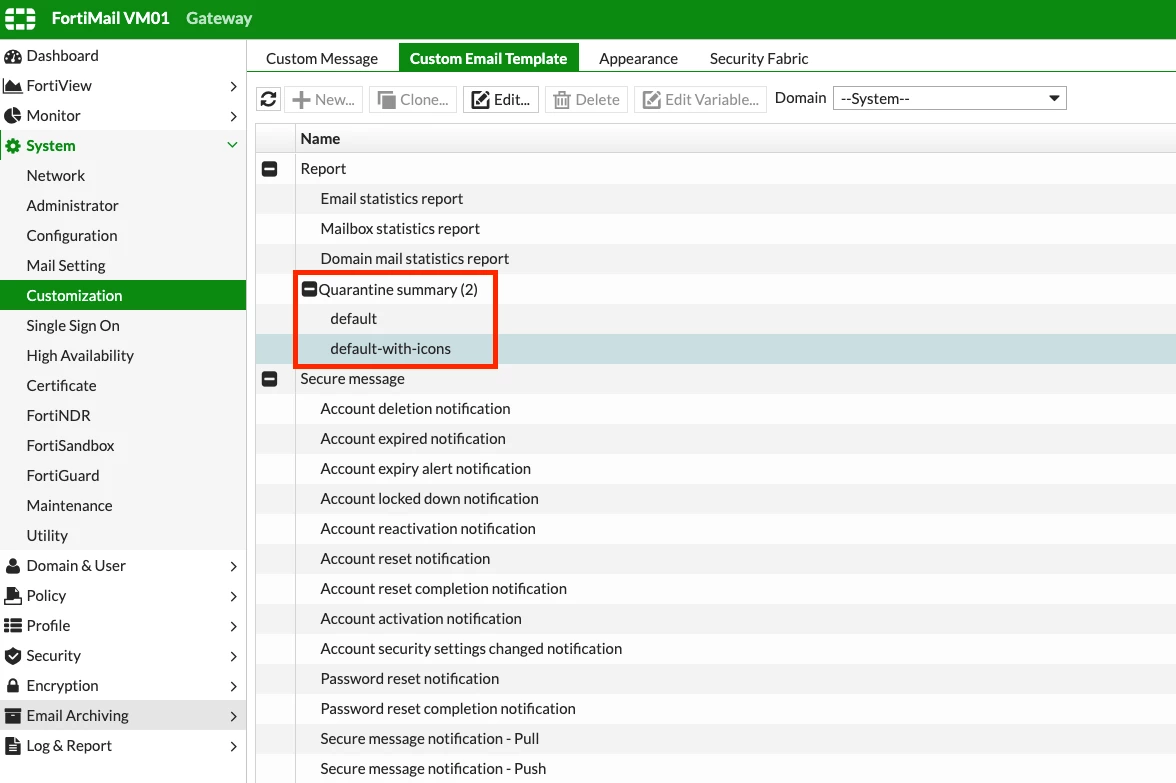This screenshot has width=1176, height=783.
Task: Click the Edit button
Action: coord(501,99)
